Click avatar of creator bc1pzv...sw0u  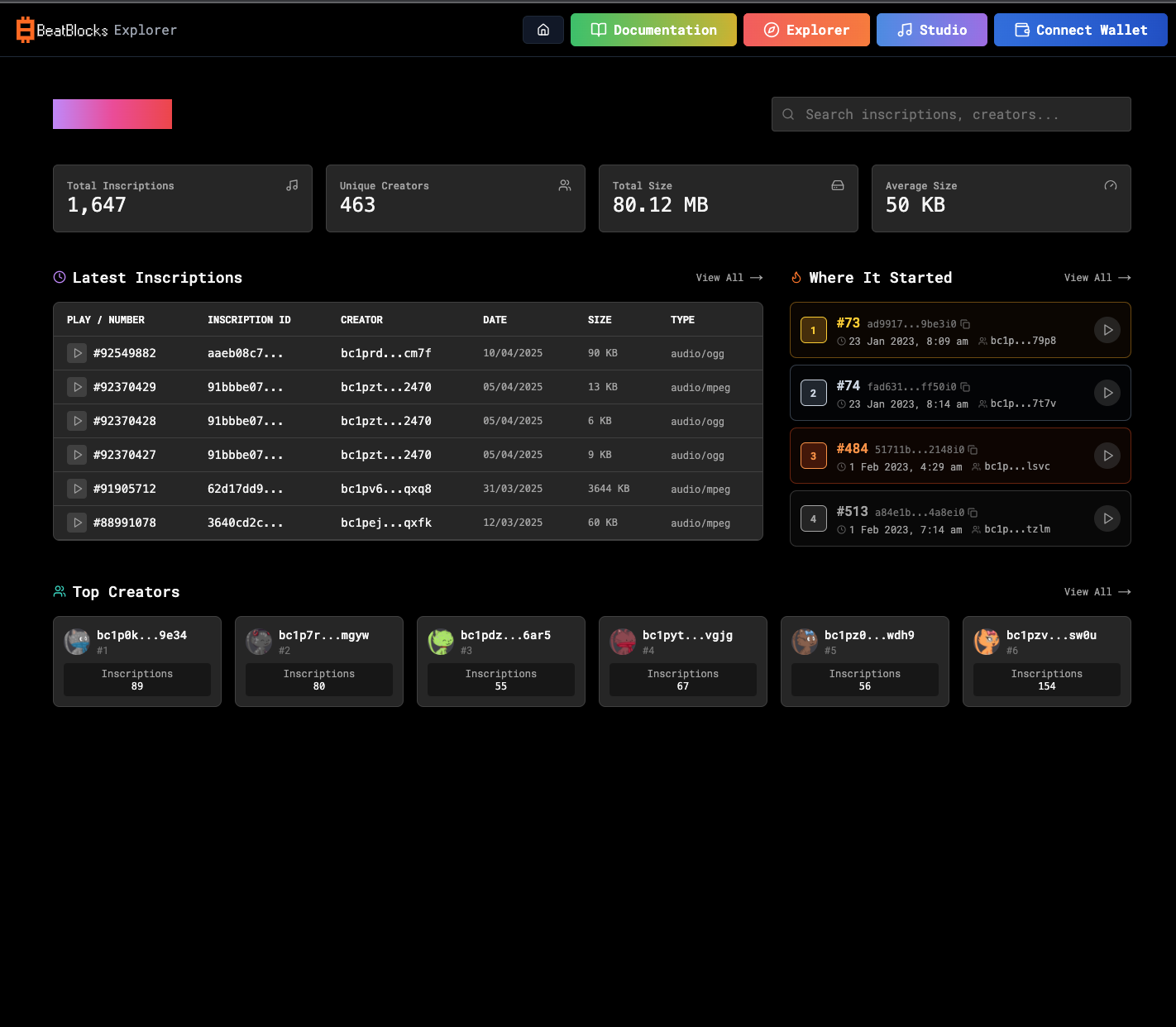pos(987,642)
